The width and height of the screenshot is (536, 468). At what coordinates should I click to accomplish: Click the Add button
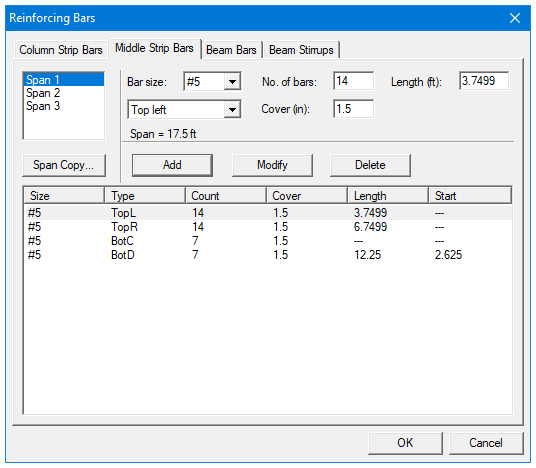(172, 165)
